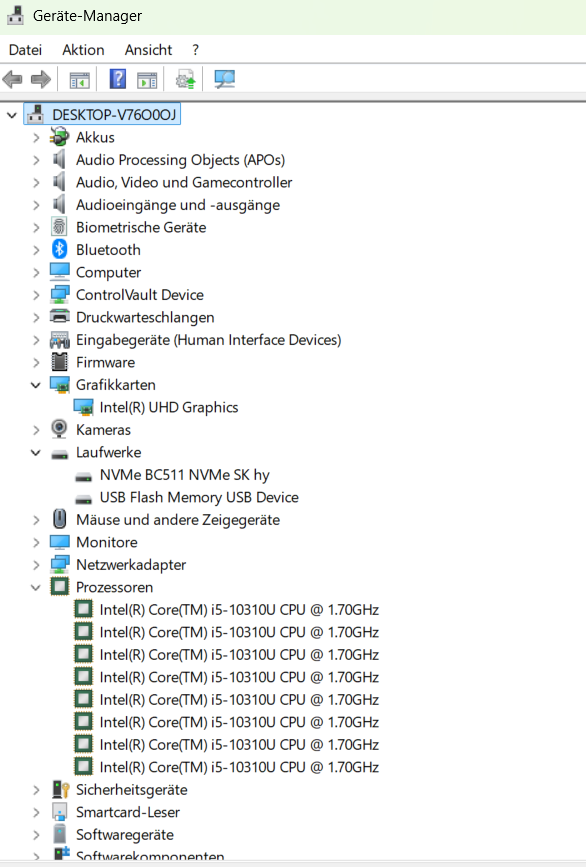Click the Update driver toolbar icon
The width and height of the screenshot is (586, 867).
tap(186, 79)
